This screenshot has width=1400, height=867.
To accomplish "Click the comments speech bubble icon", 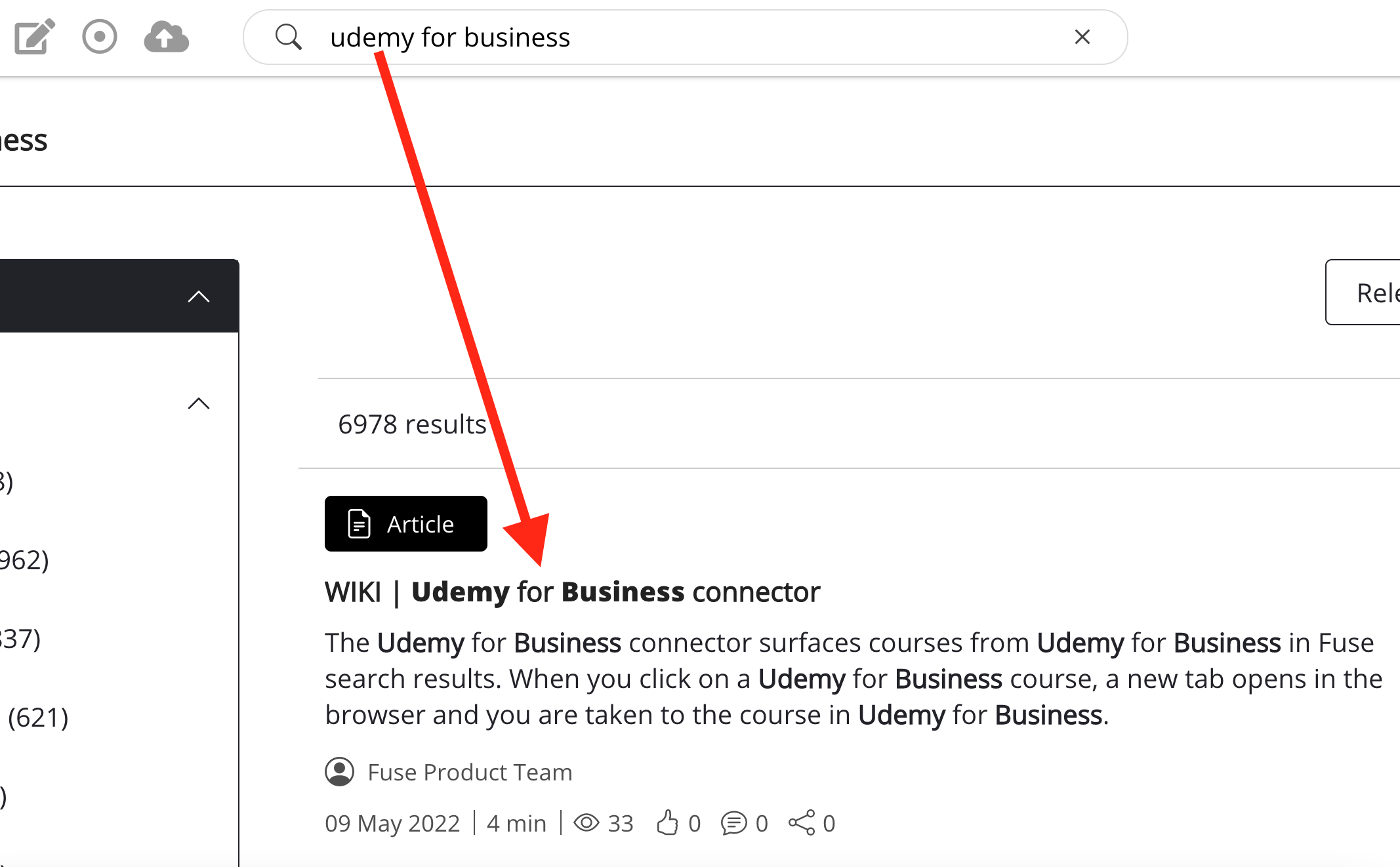I will coord(733,822).
